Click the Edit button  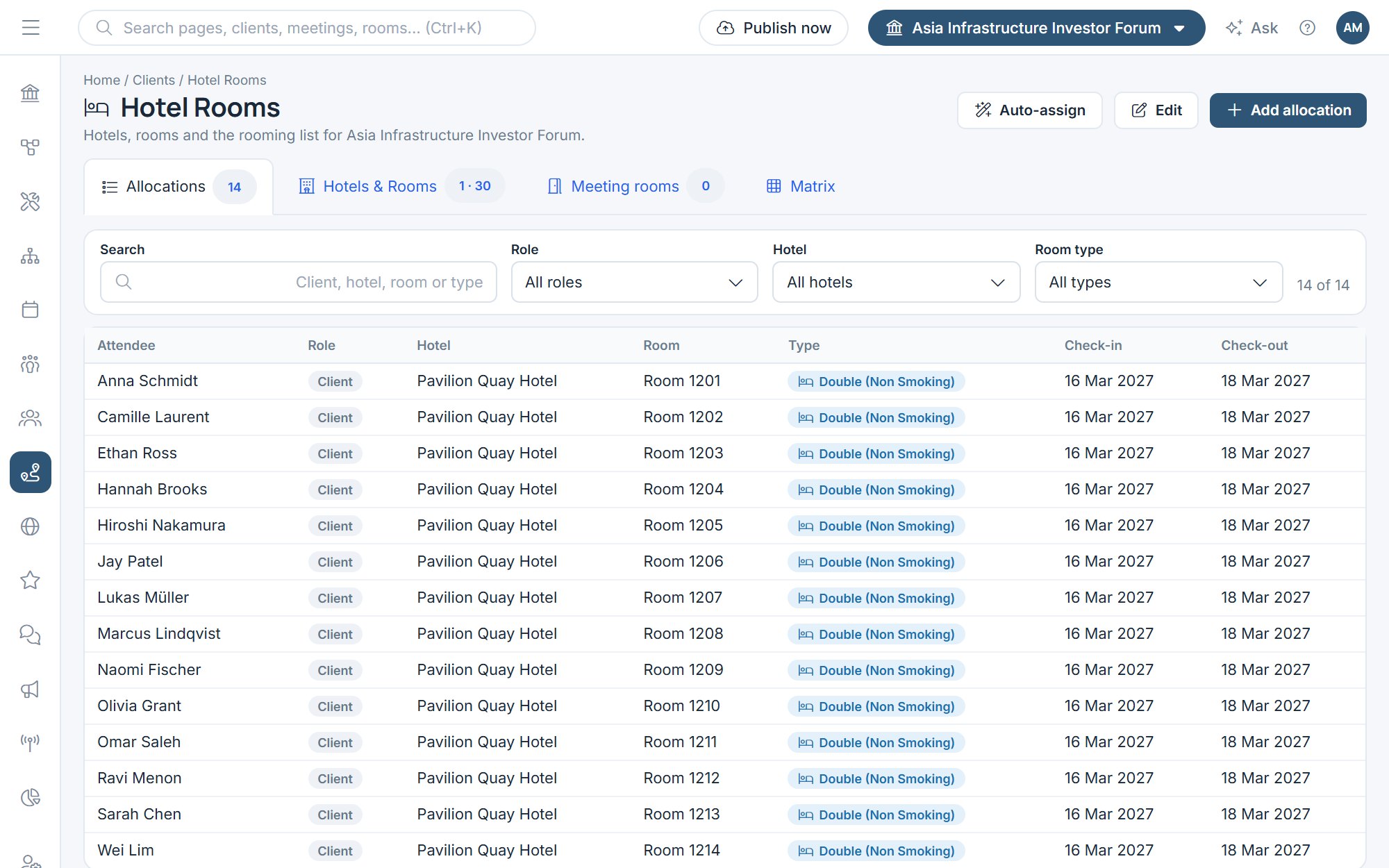coord(1156,110)
